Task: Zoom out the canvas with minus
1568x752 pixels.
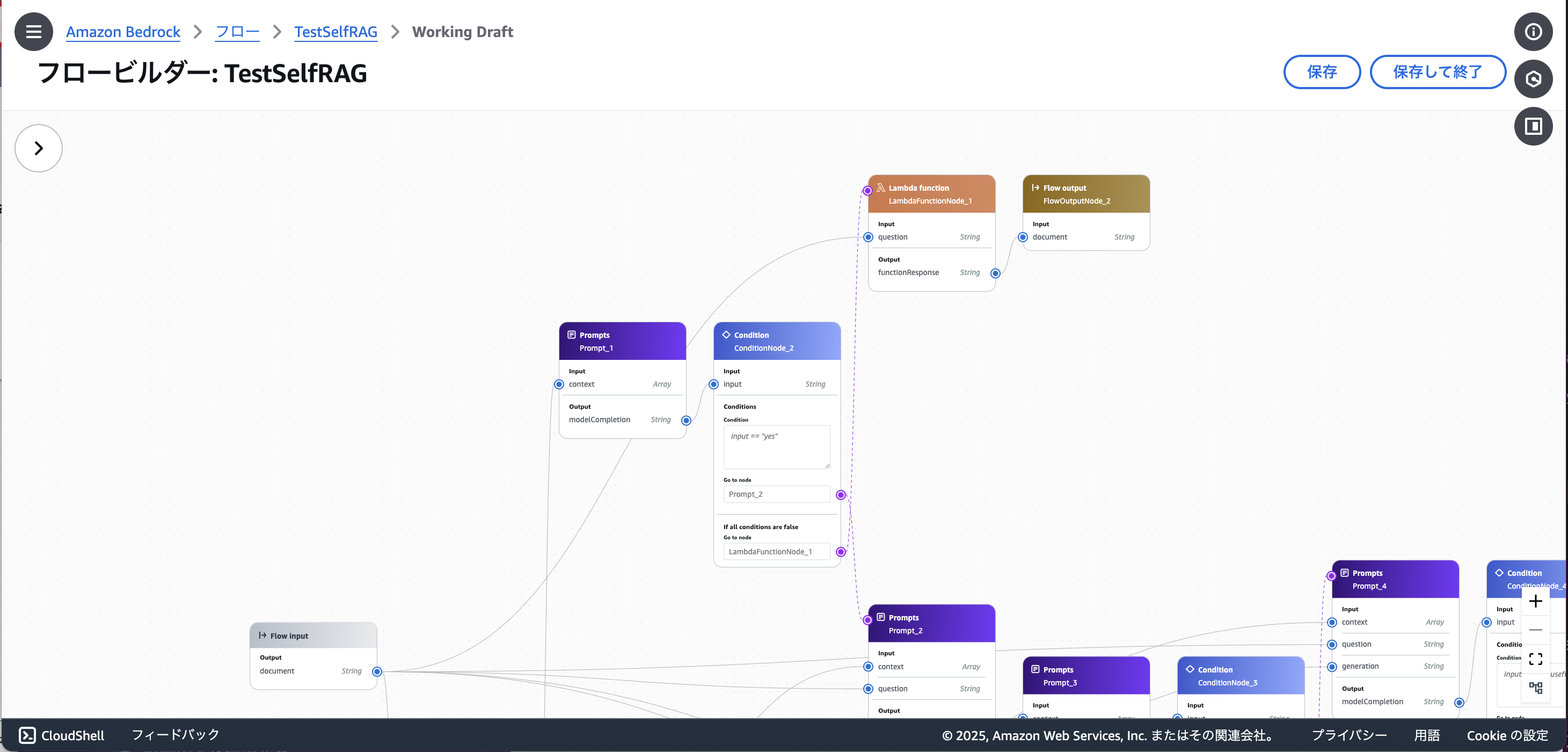Action: click(x=1535, y=630)
